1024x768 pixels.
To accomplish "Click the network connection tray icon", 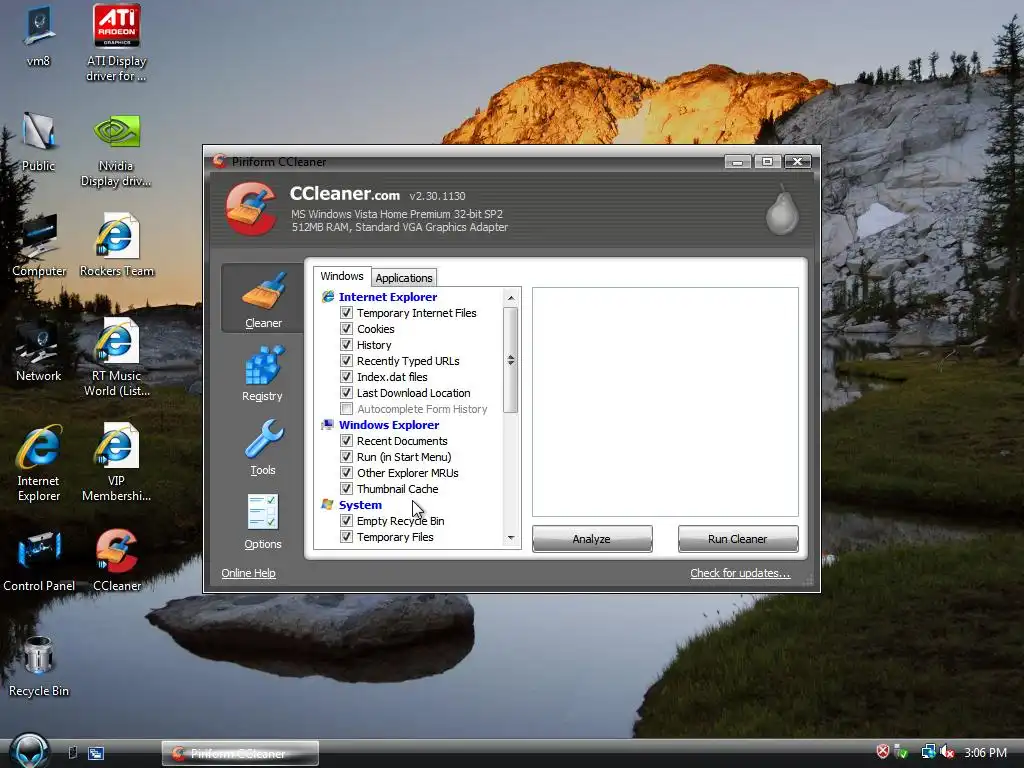I will [928, 752].
